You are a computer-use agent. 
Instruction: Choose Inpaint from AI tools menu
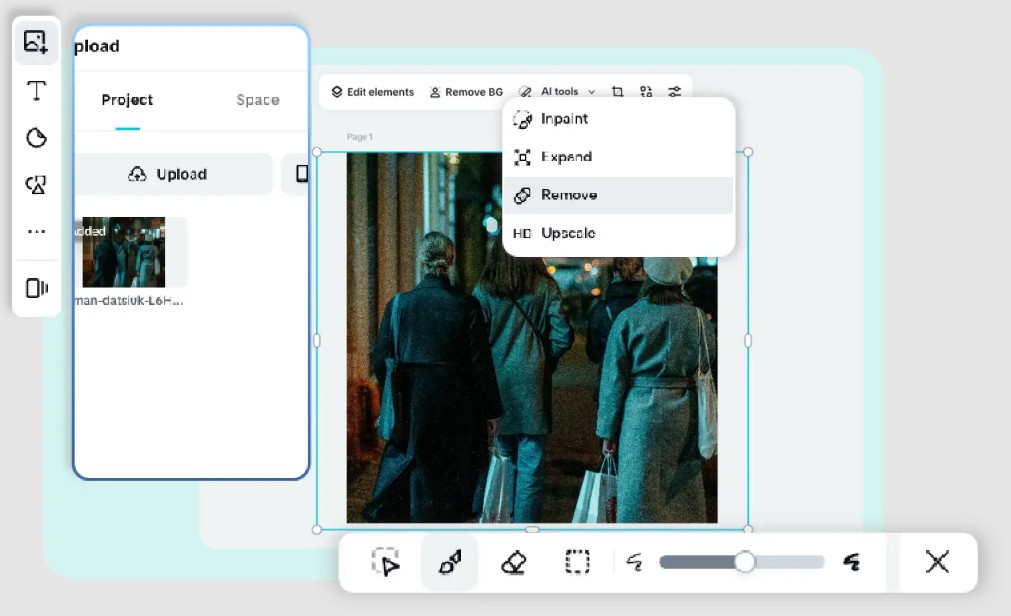(x=564, y=119)
